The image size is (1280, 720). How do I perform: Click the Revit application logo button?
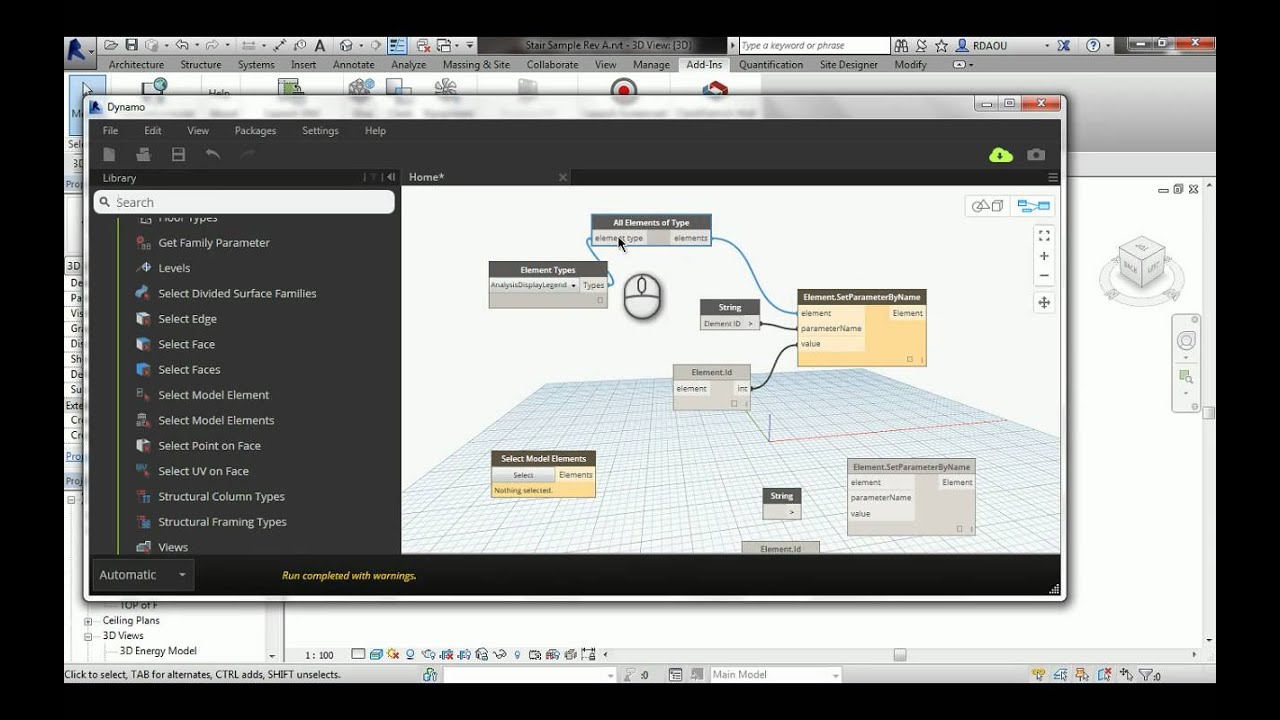(77, 48)
